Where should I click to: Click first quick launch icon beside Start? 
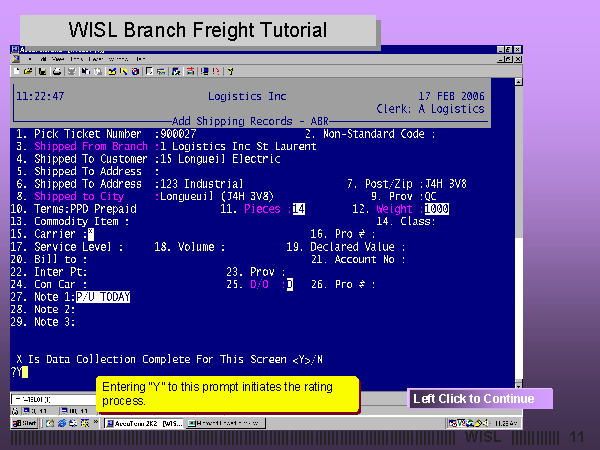coord(50,423)
